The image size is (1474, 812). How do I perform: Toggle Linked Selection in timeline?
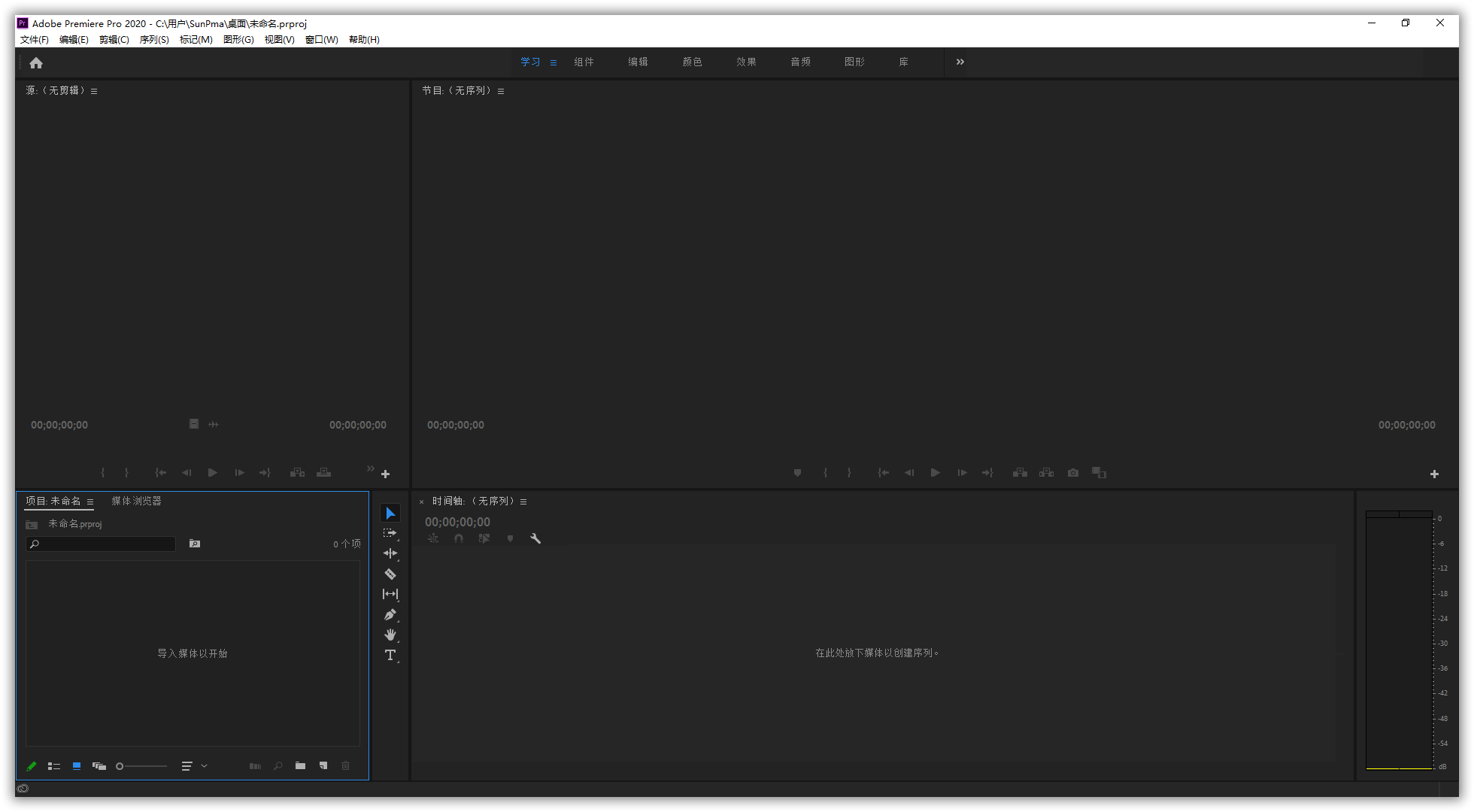tap(484, 538)
